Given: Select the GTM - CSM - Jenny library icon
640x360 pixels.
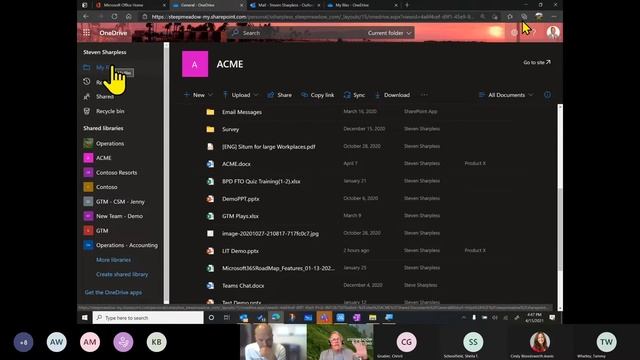Looking at the screenshot, I should 88,201.
